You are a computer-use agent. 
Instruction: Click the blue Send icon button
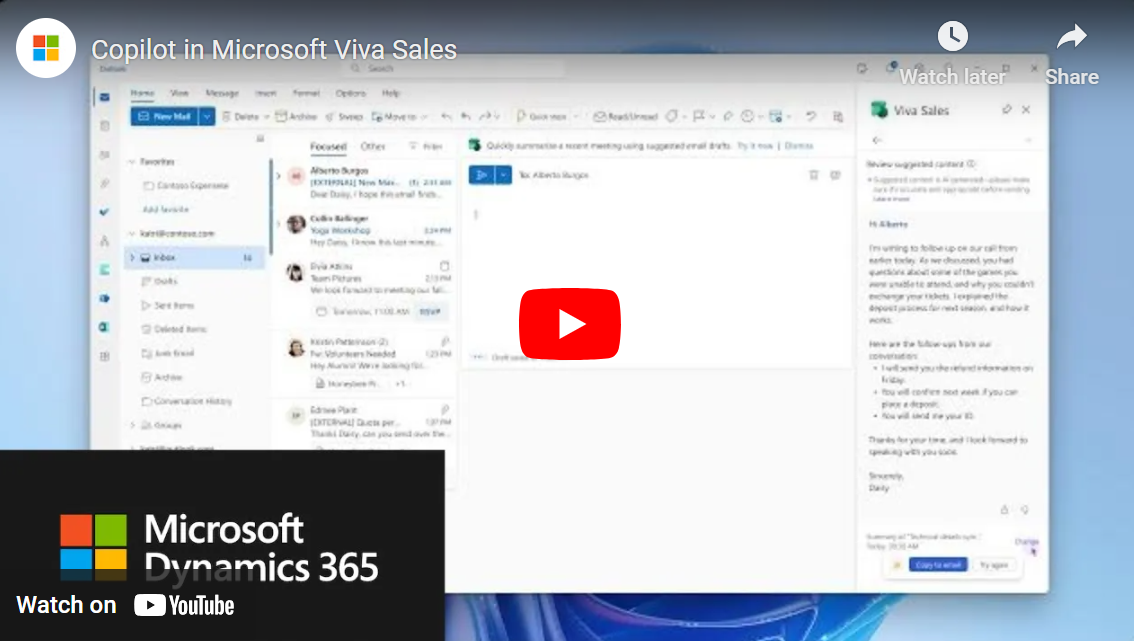(481, 175)
